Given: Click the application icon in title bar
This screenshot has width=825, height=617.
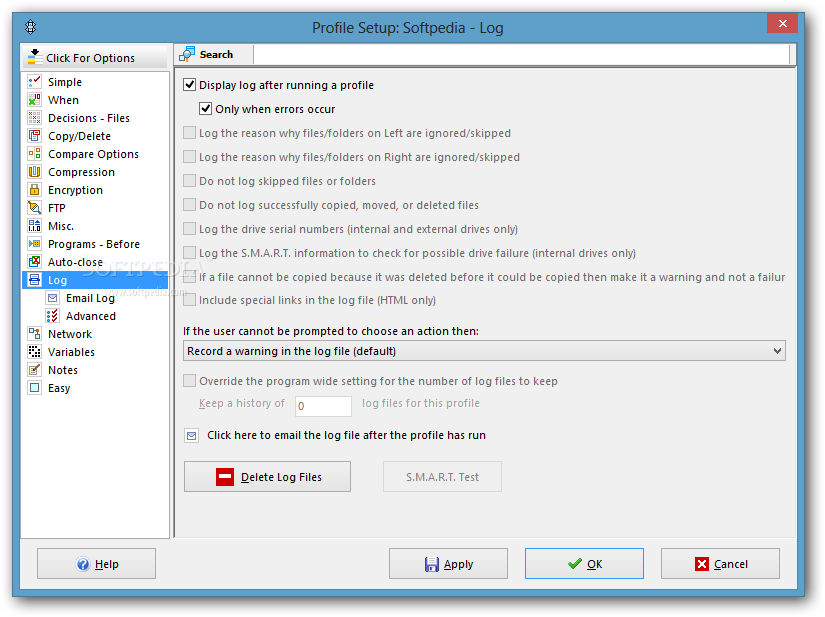Looking at the screenshot, I should click(31, 27).
